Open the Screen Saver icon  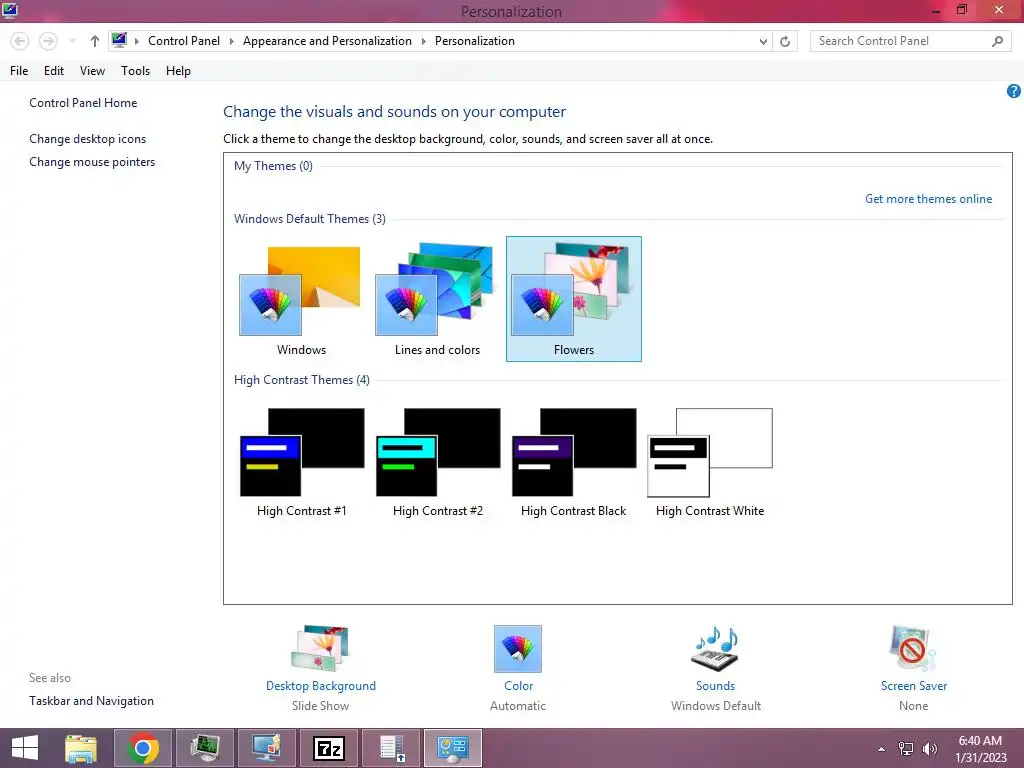[x=913, y=648]
